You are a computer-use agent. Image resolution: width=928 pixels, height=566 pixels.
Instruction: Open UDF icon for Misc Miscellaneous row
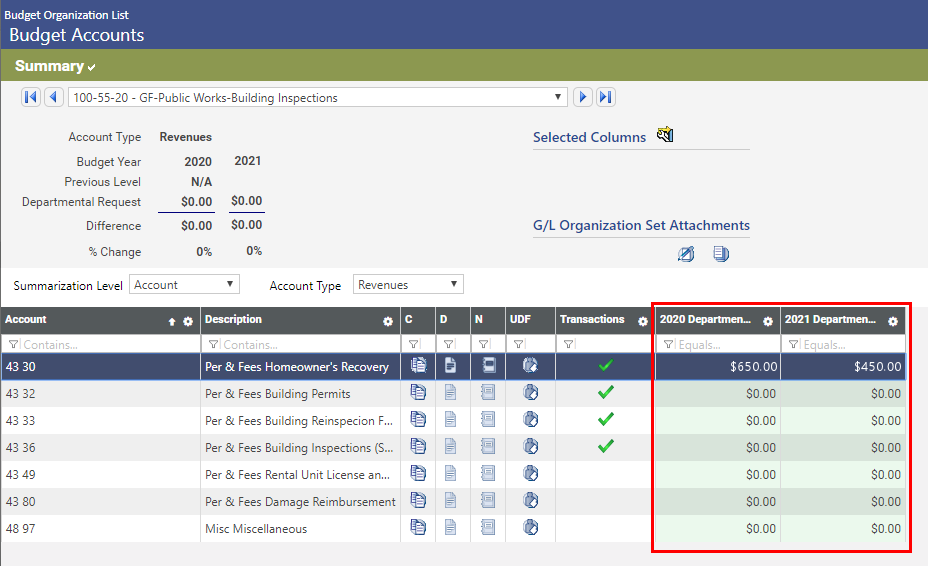pyautogui.click(x=530, y=528)
